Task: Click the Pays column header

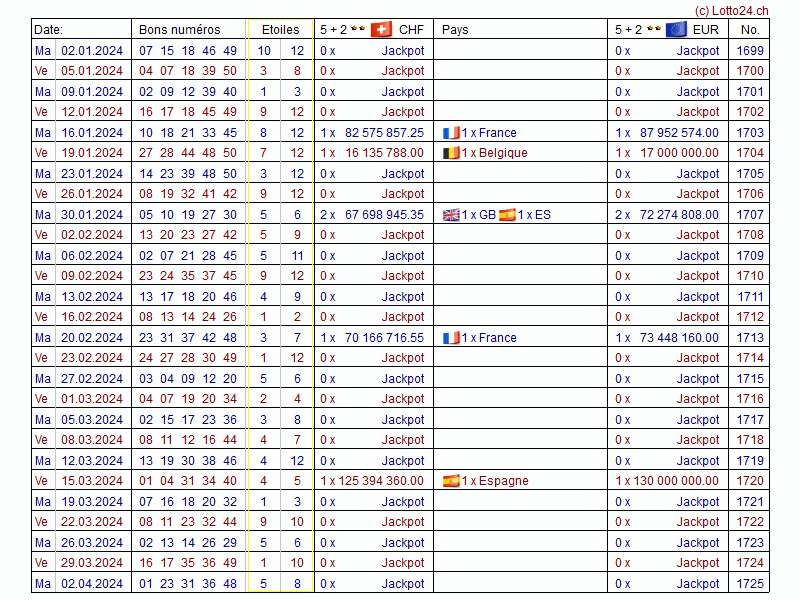Action: point(455,29)
